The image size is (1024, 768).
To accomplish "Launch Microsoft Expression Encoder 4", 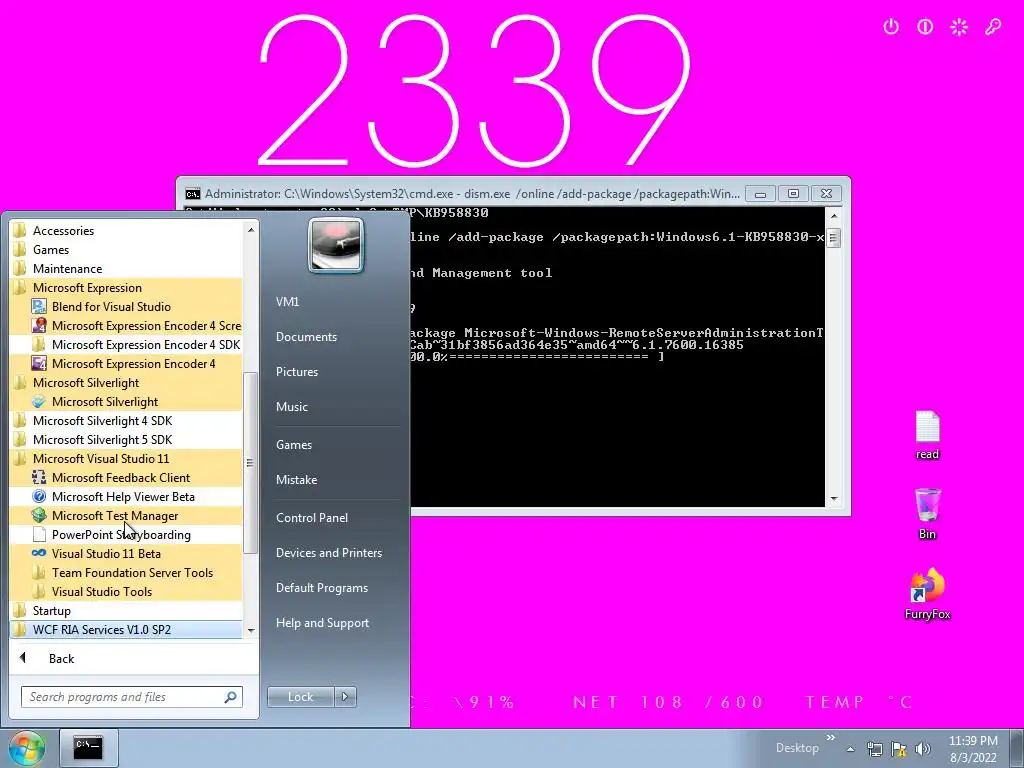I will 125,363.
